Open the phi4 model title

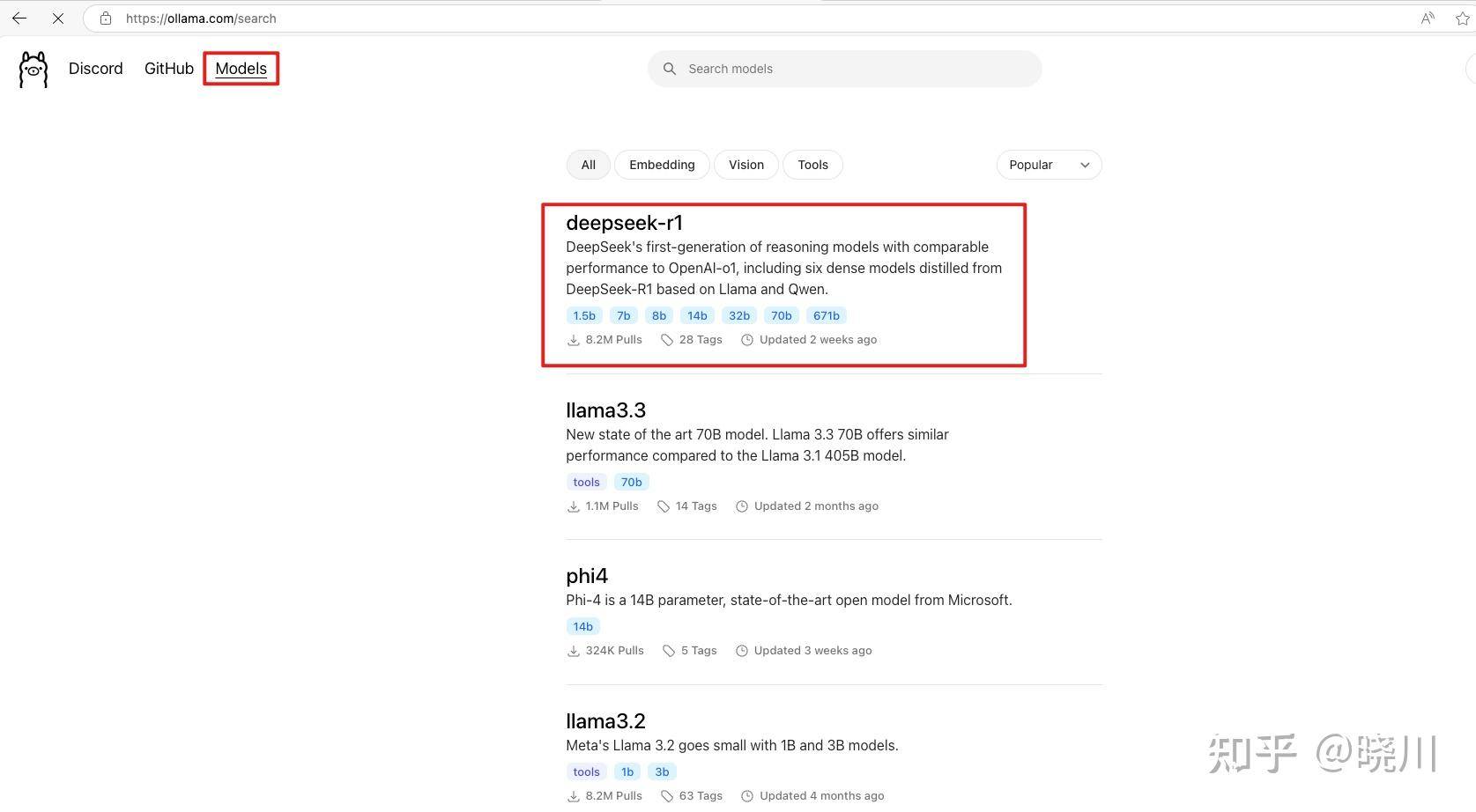pyautogui.click(x=587, y=576)
